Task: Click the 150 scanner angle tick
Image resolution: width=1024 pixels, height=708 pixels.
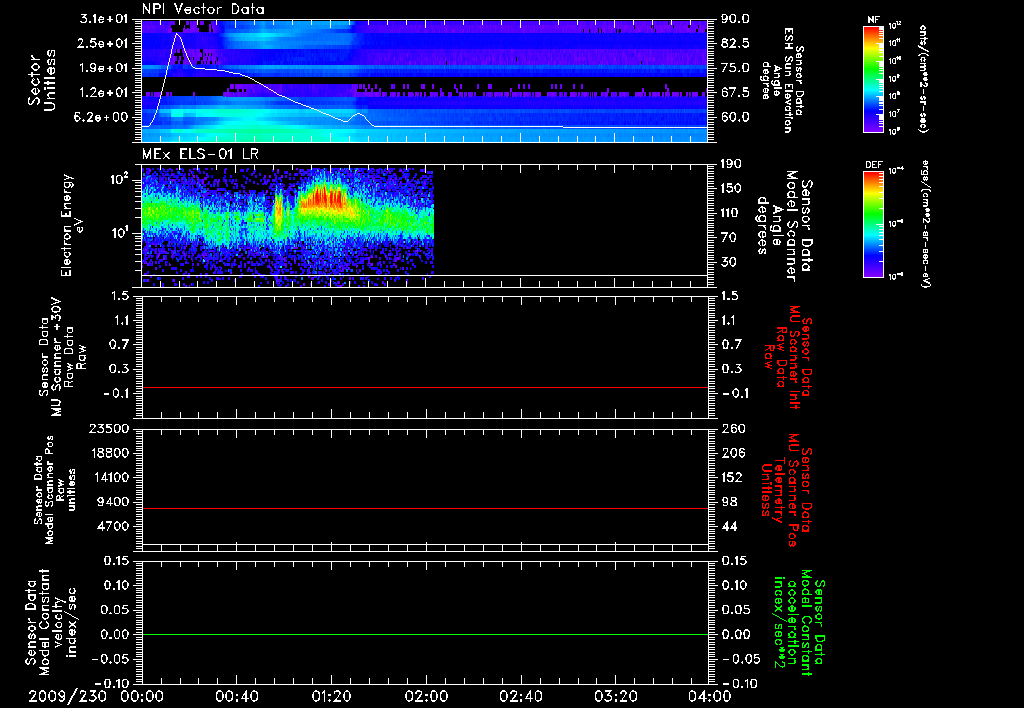Action: [732, 188]
